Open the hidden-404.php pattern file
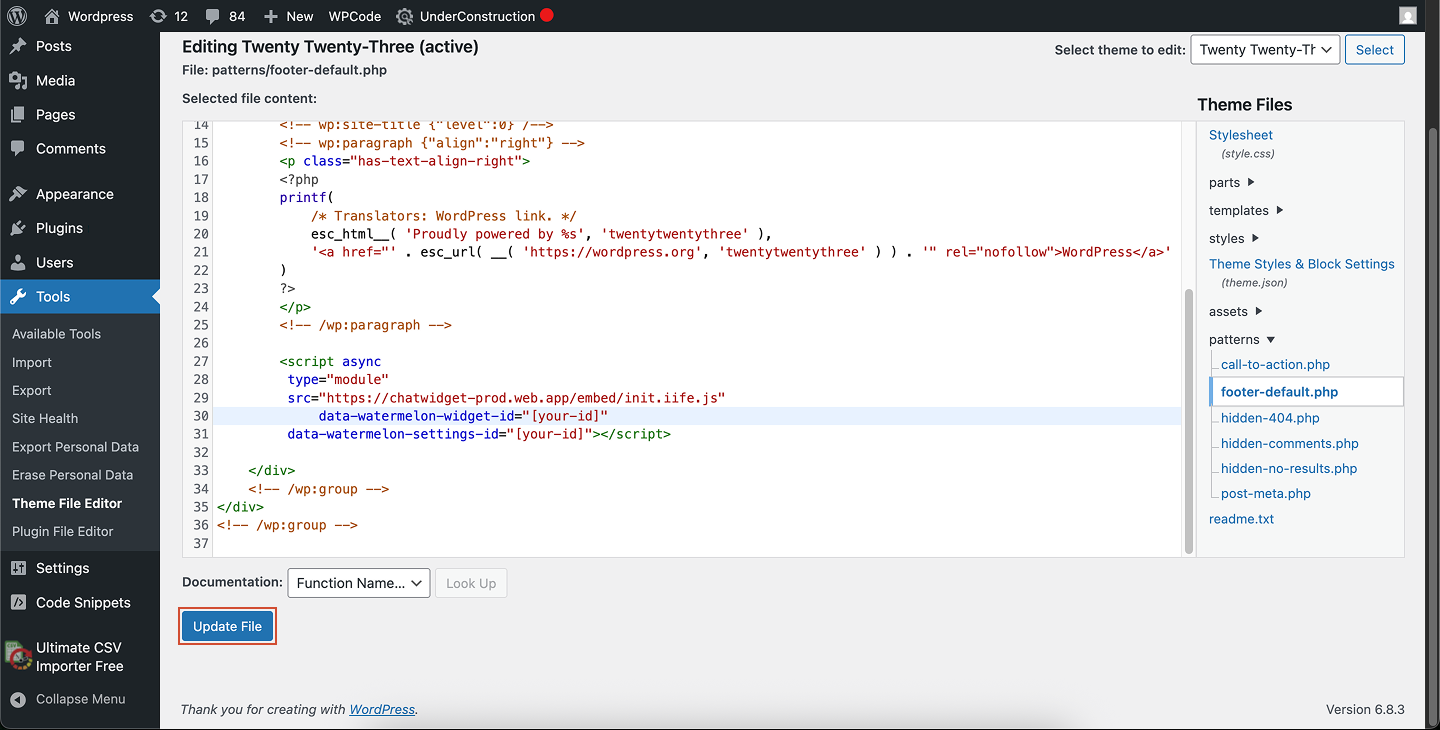The height and width of the screenshot is (730, 1440). (x=1269, y=418)
